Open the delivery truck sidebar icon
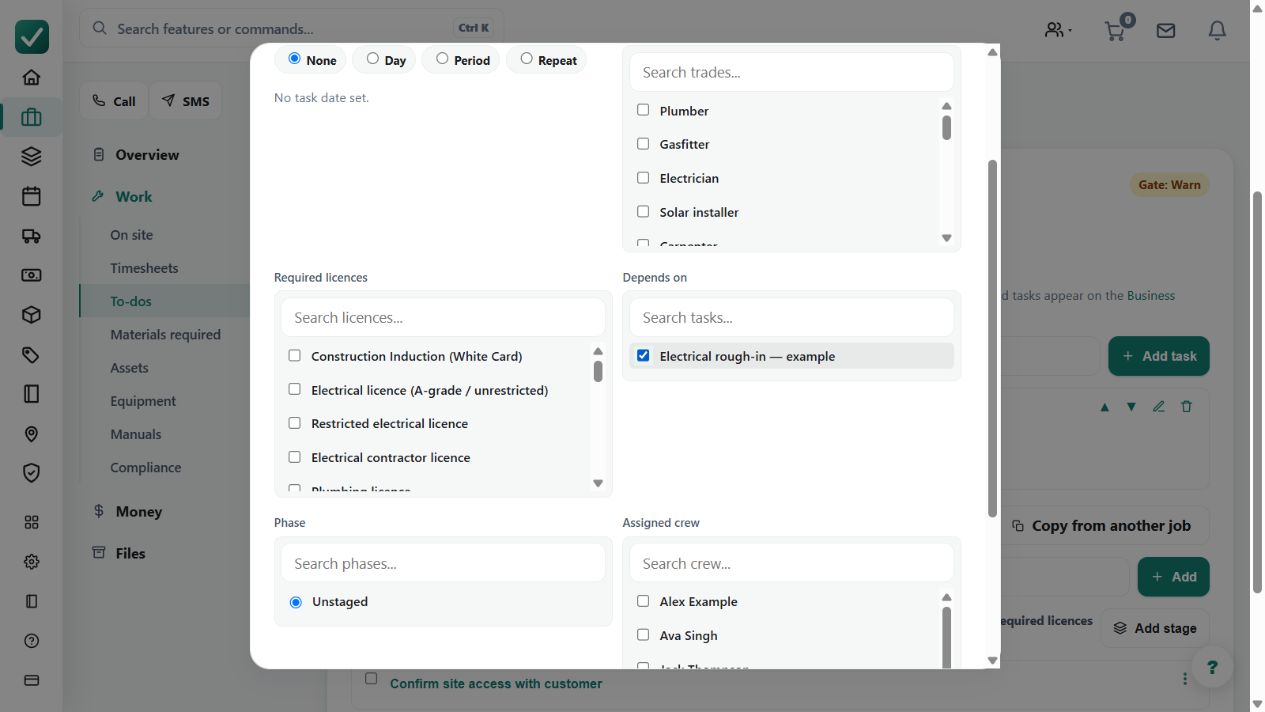This screenshot has height=712, width=1265. (31, 236)
